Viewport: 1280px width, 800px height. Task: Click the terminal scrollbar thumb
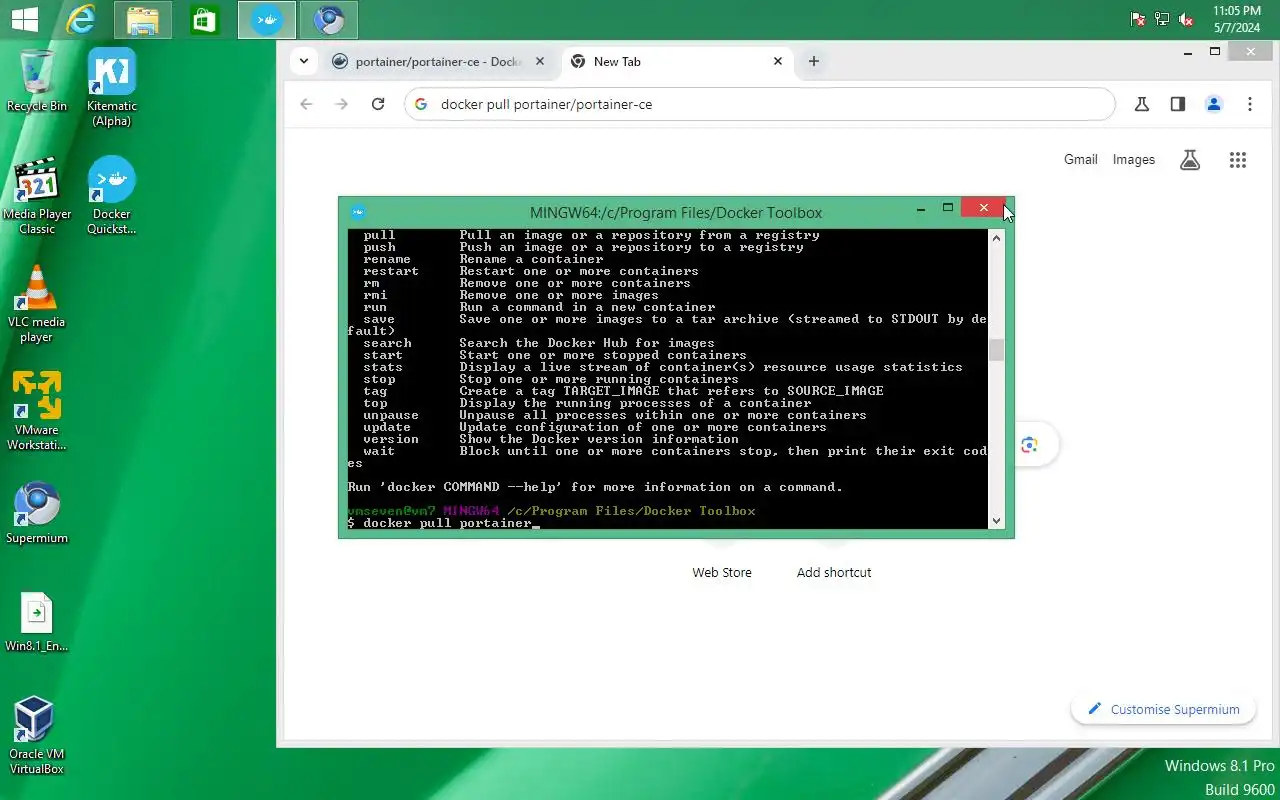(x=996, y=350)
